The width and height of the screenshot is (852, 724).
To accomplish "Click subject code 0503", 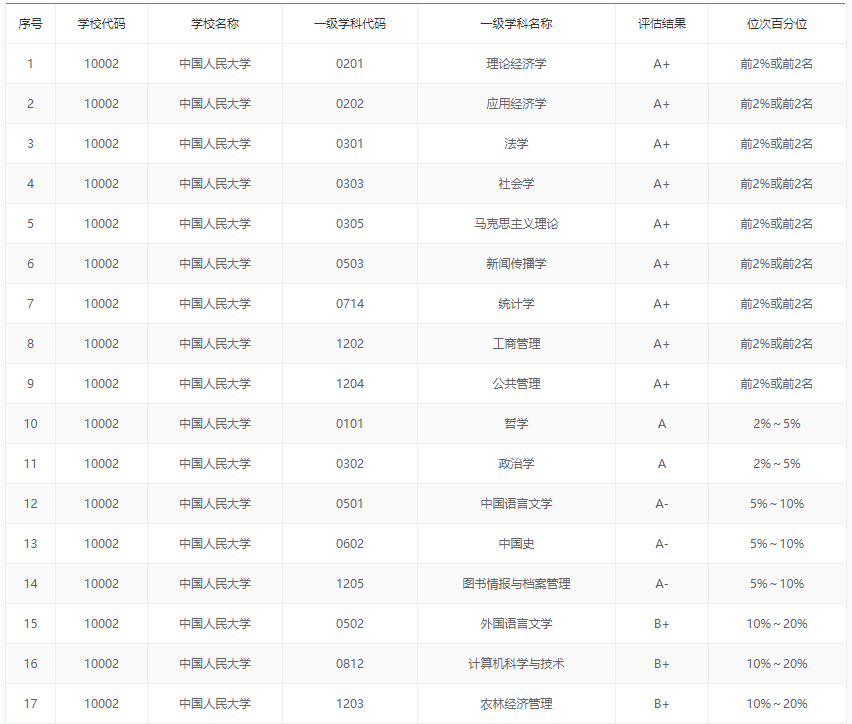I will (x=350, y=264).
